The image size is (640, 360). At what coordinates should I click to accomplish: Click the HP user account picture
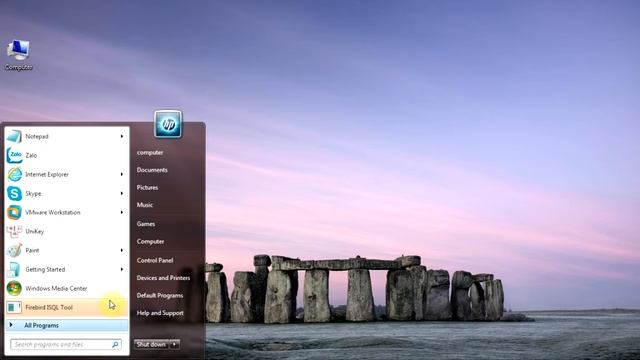point(168,124)
